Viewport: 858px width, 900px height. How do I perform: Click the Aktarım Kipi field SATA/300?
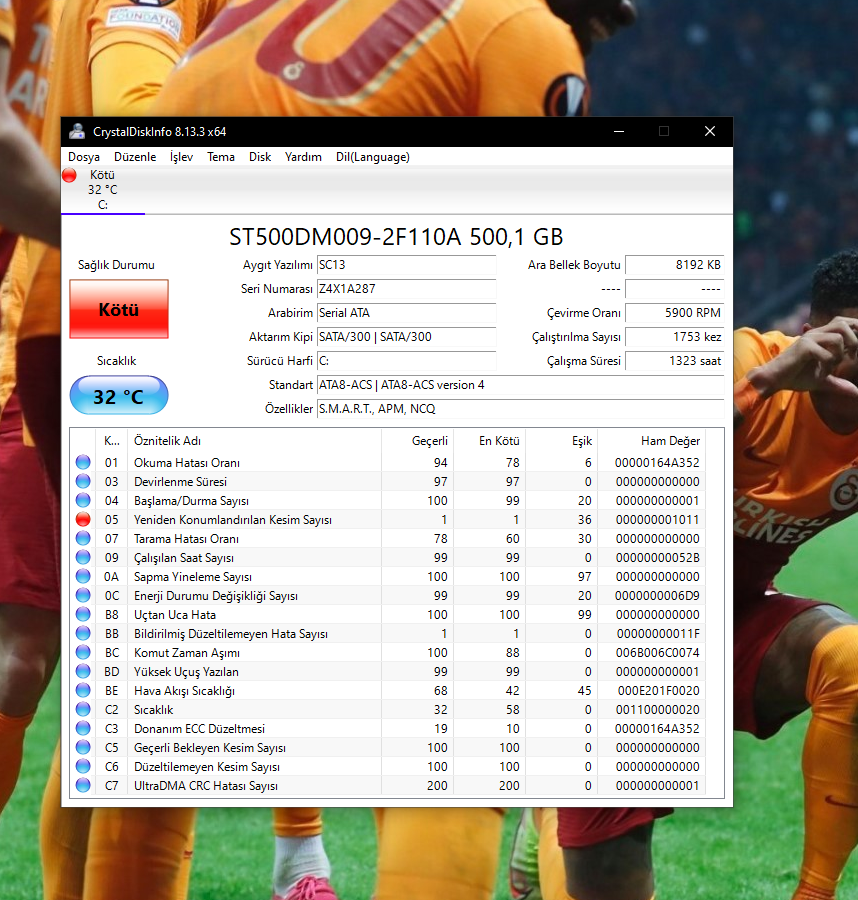(406, 337)
